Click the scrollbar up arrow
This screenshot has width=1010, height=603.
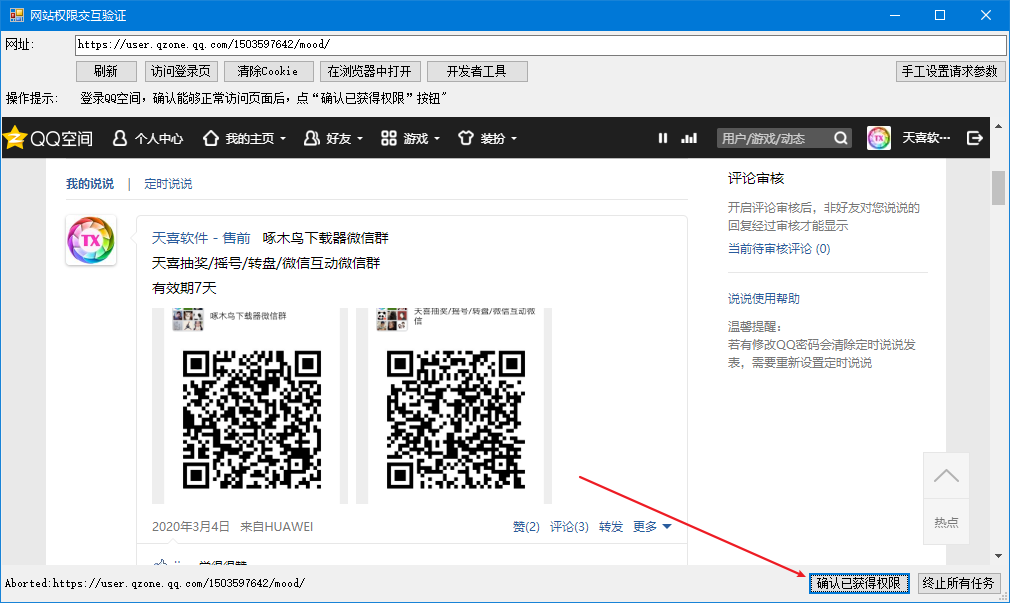[x=998, y=126]
